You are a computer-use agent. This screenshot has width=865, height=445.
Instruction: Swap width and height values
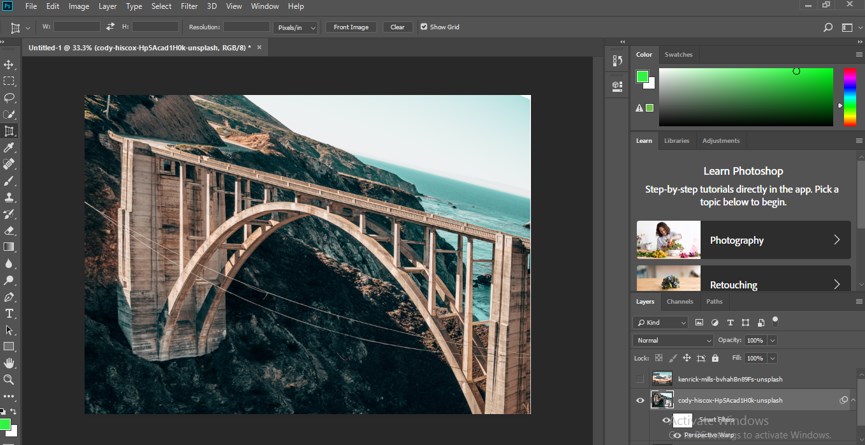110,26
